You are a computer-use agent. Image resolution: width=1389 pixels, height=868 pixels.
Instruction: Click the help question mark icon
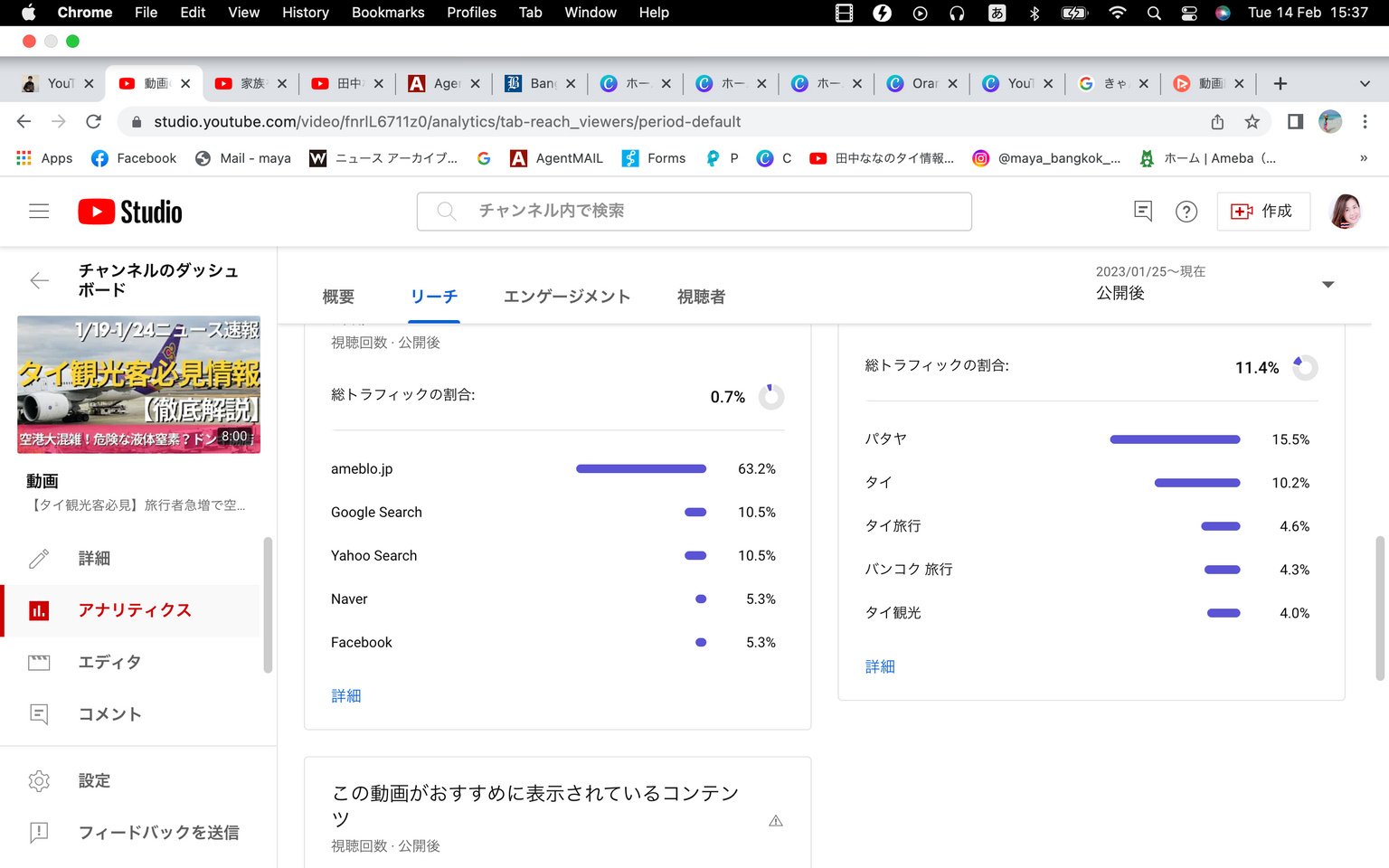tap(1186, 212)
